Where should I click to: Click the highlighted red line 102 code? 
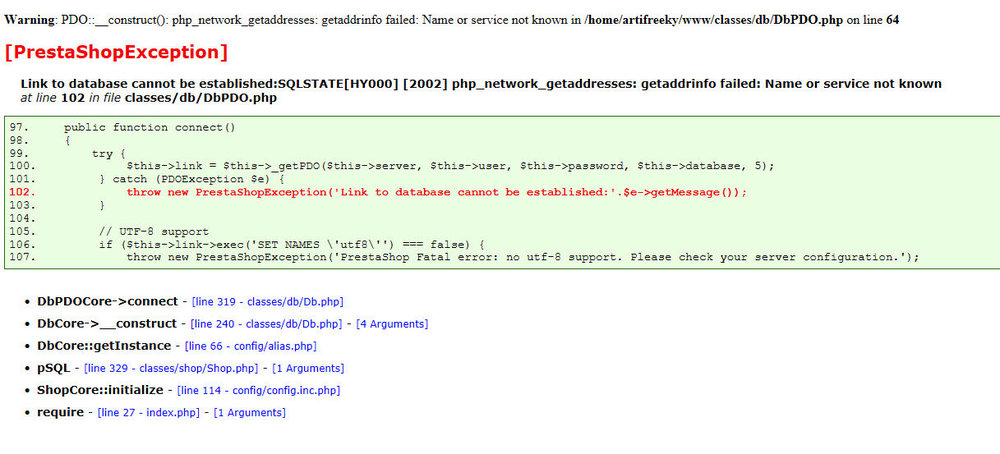coord(436,192)
